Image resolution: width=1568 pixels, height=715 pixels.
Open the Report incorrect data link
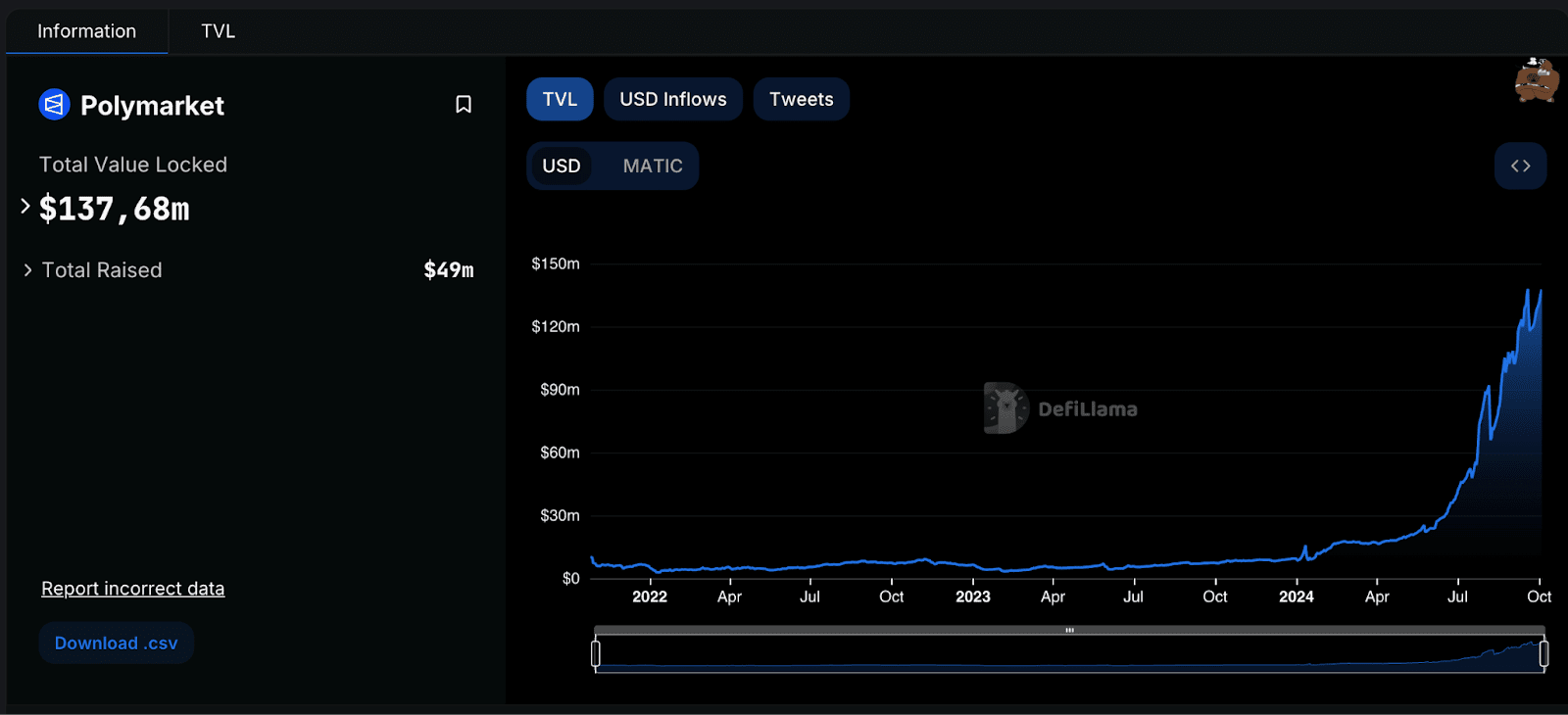coord(132,589)
